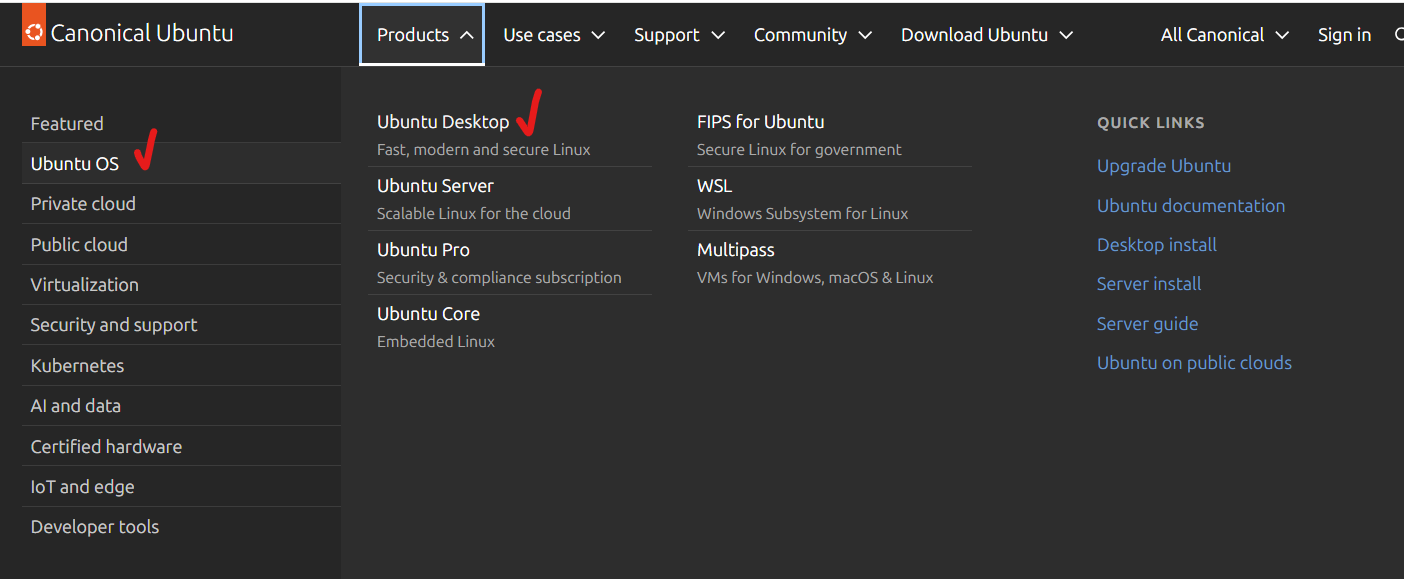Click the Ubuntu documentation quick link

[1191, 206]
